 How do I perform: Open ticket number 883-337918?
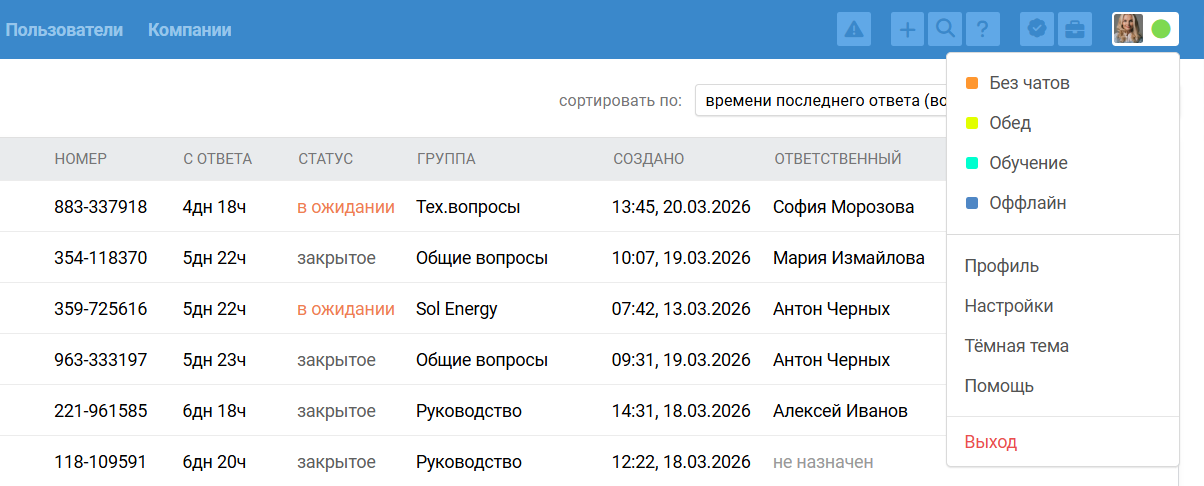click(x=101, y=207)
